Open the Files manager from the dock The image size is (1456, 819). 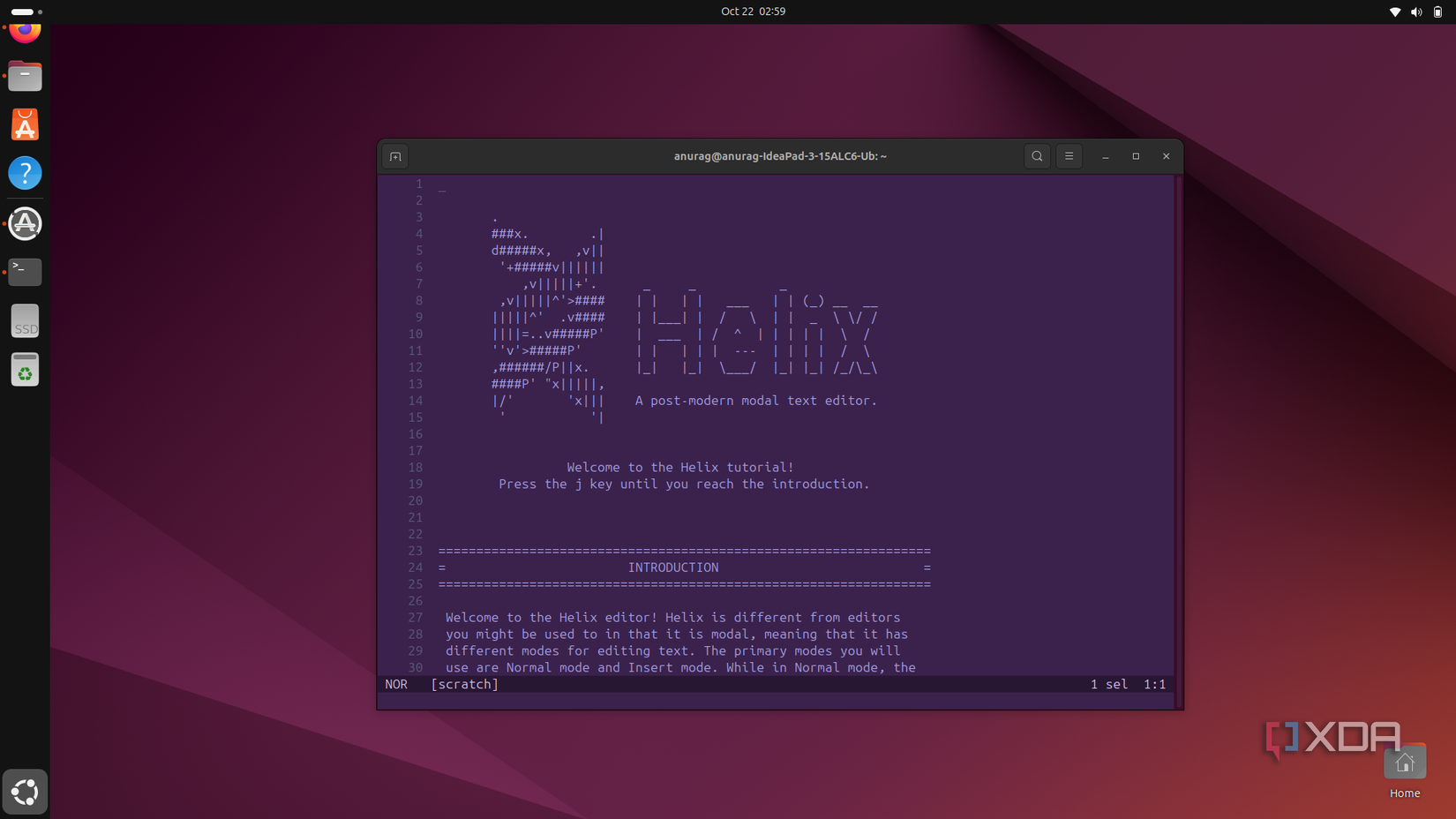(25, 76)
